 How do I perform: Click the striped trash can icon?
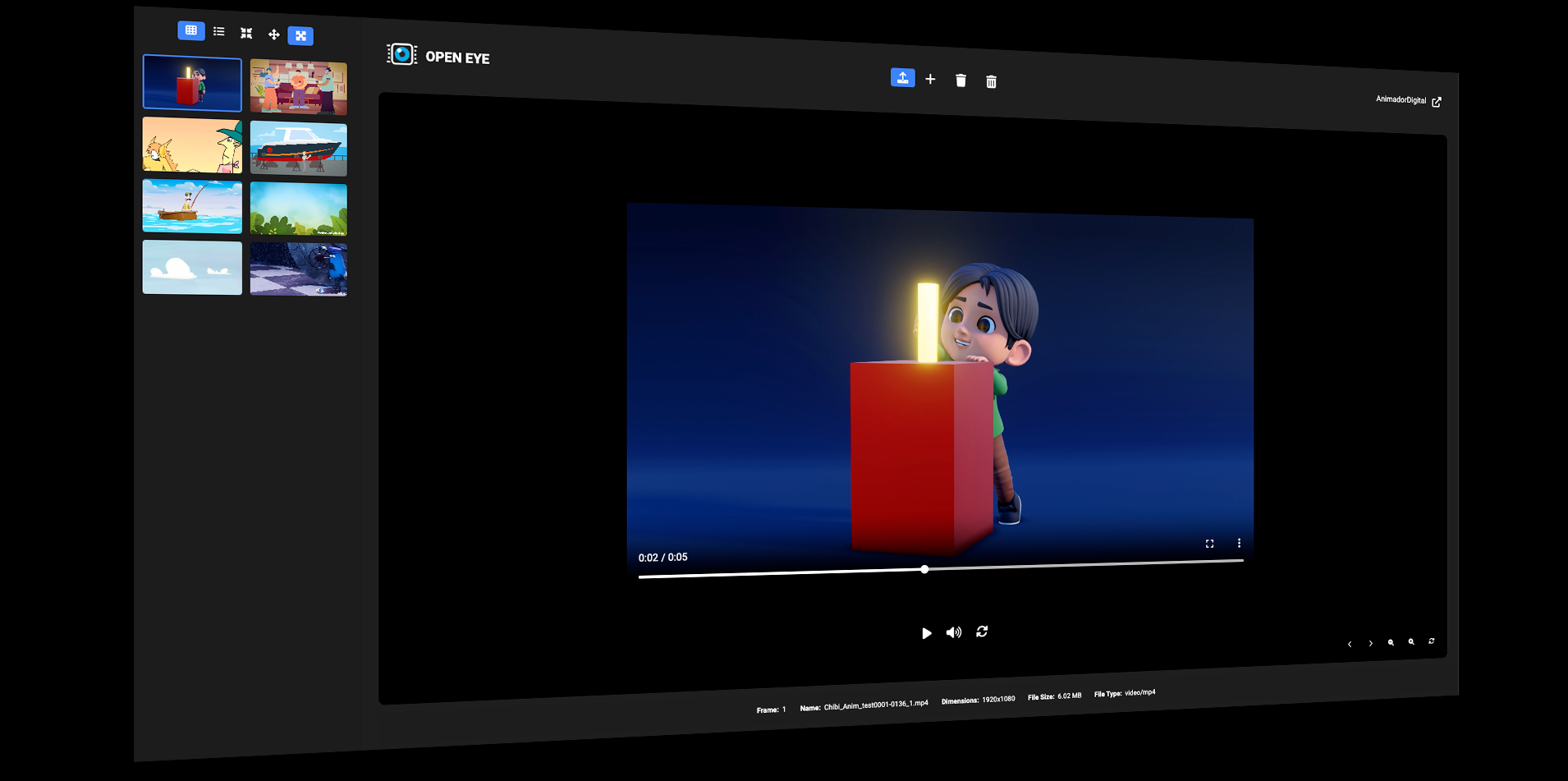[x=991, y=81]
